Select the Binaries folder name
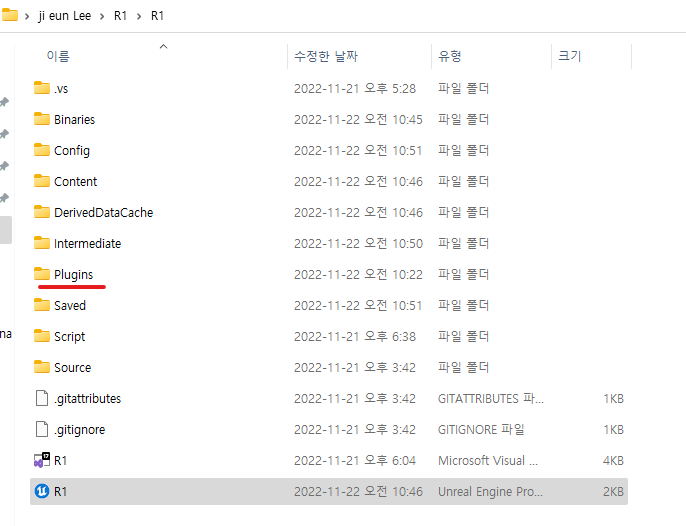 click(74, 119)
